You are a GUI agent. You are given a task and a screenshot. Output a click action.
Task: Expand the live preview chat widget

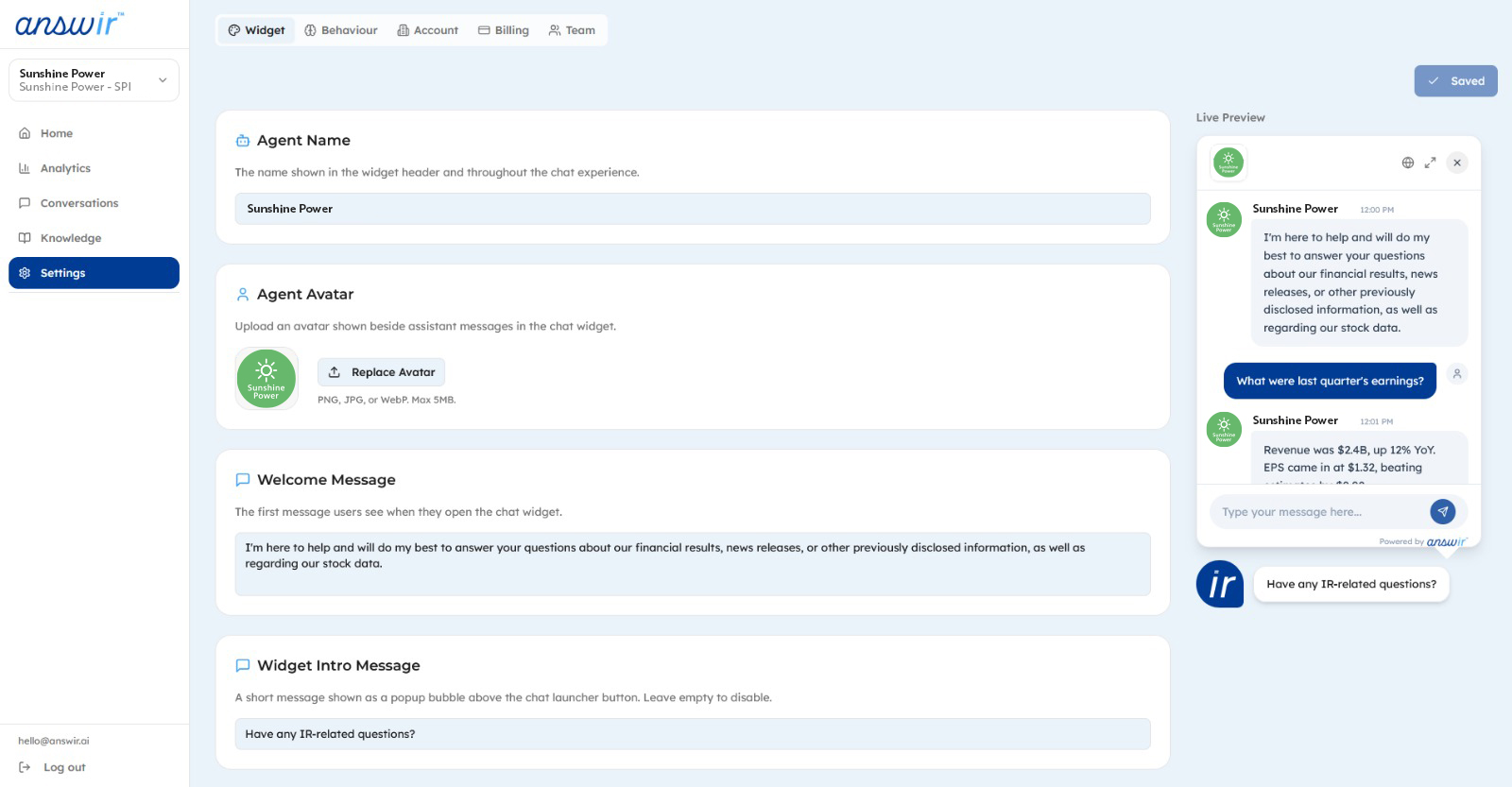1430,163
